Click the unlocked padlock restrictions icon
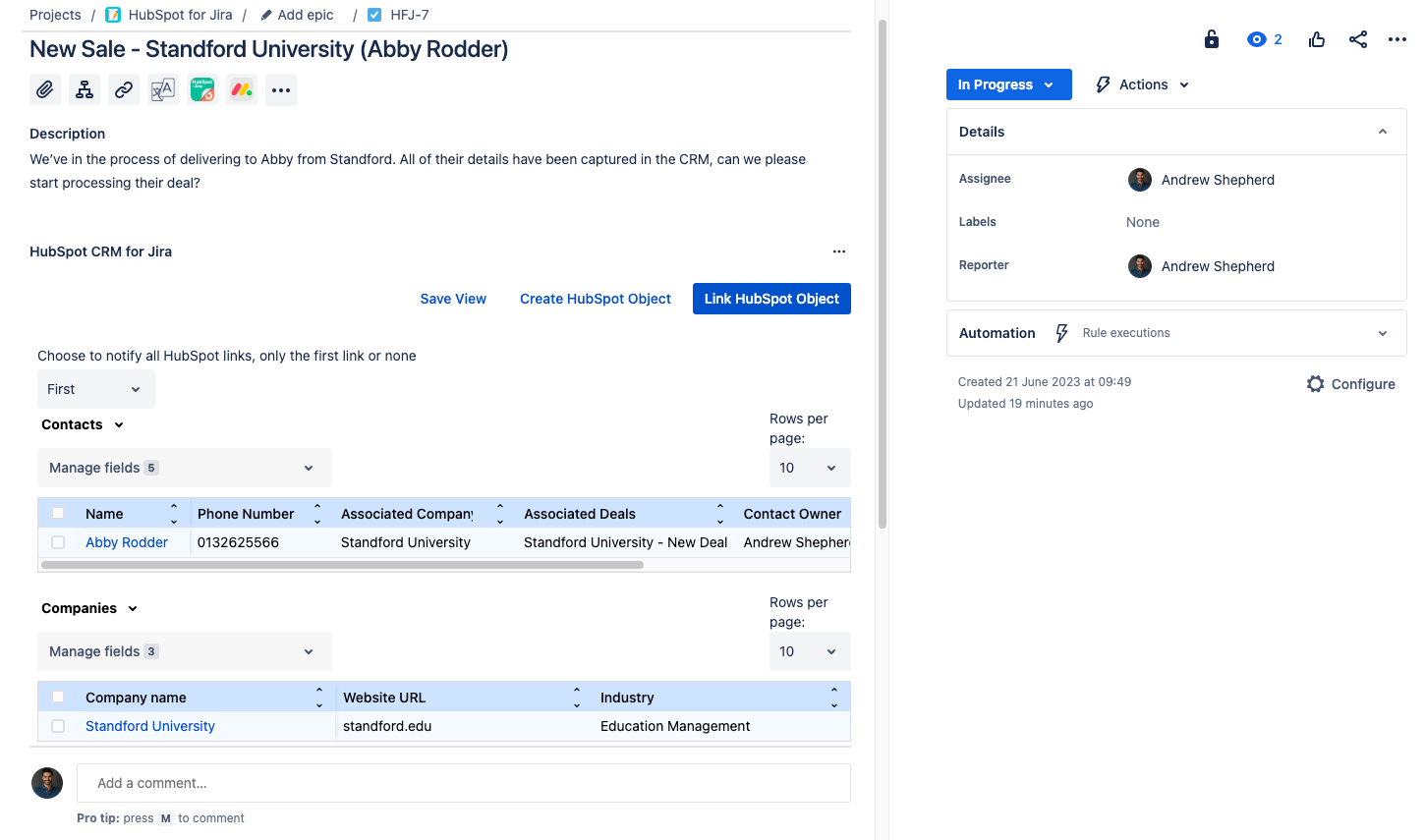The height and width of the screenshot is (840, 1425). (1212, 39)
